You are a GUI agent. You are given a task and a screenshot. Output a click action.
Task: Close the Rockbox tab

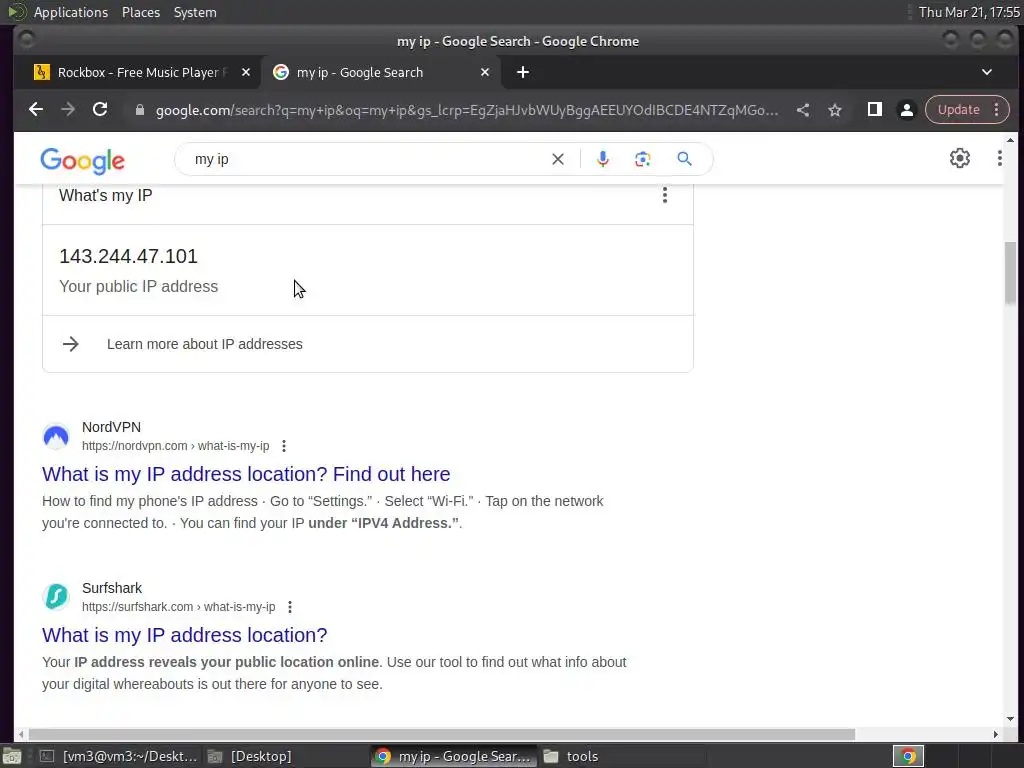click(246, 72)
